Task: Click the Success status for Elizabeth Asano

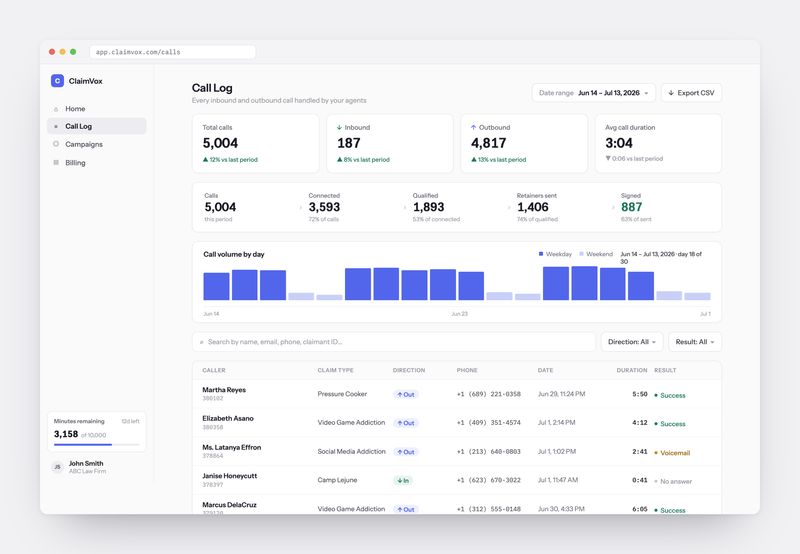Action: tap(670, 424)
